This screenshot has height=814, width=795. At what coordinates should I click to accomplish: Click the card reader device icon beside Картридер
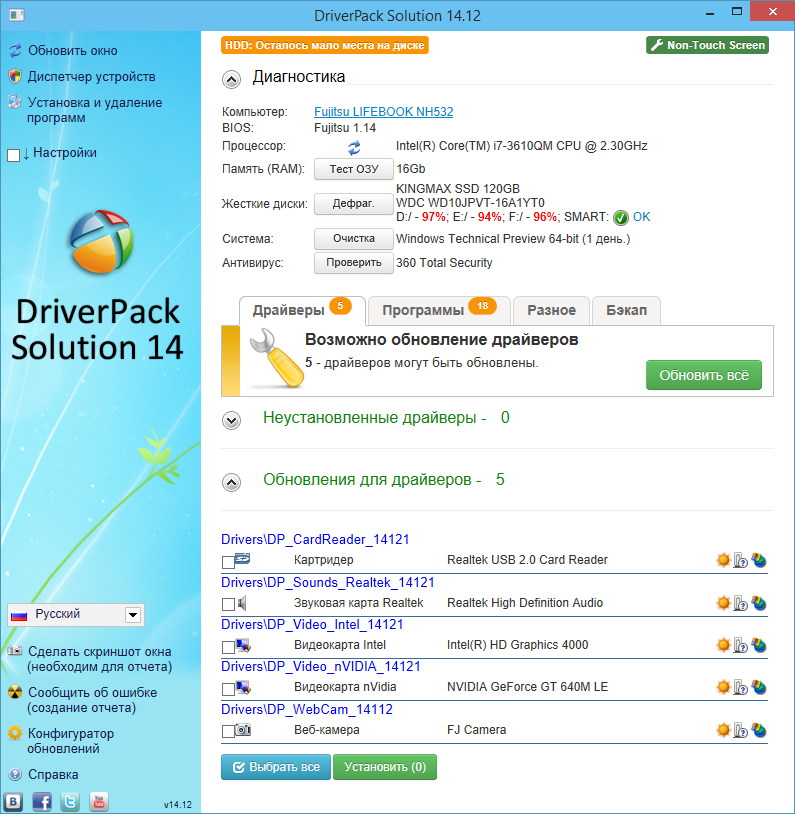(242, 559)
